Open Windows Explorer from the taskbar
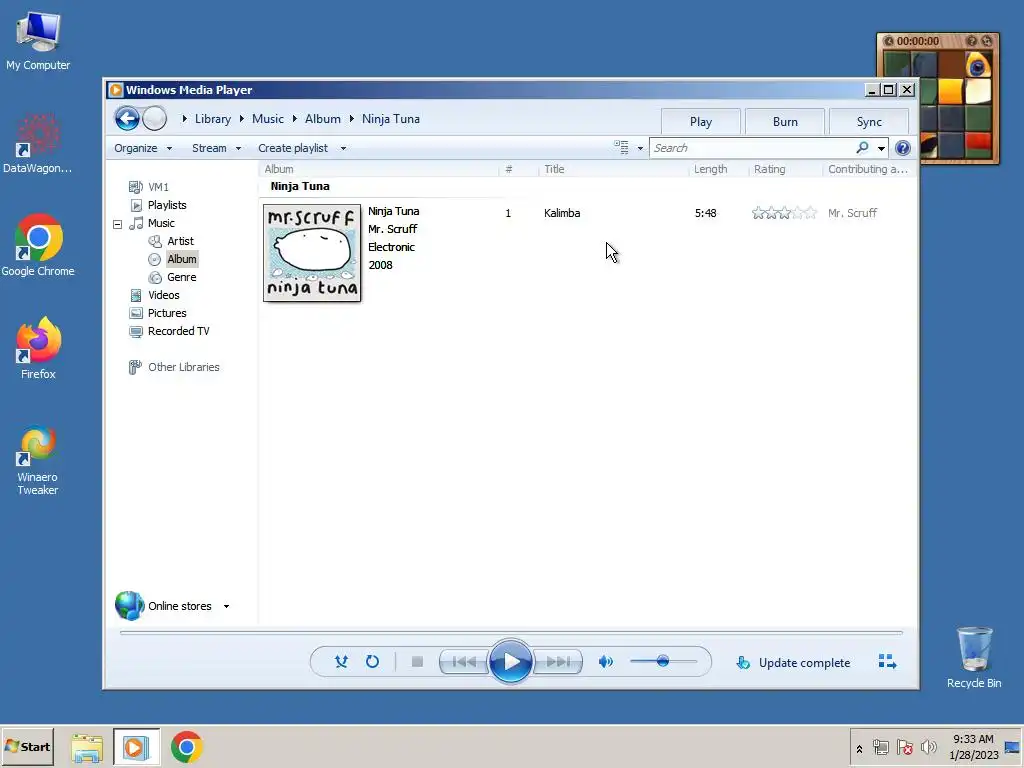This screenshot has width=1024, height=768. (x=87, y=747)
